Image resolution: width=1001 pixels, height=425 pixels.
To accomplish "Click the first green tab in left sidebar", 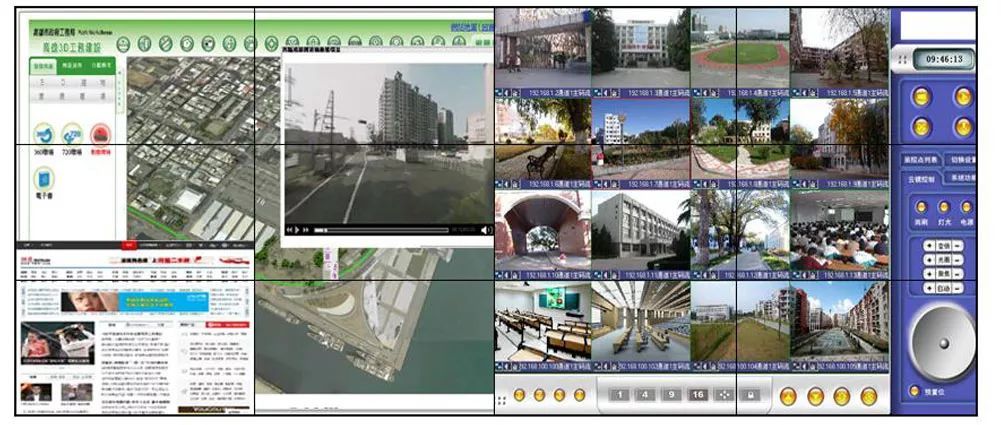I will tap(43, 65).
